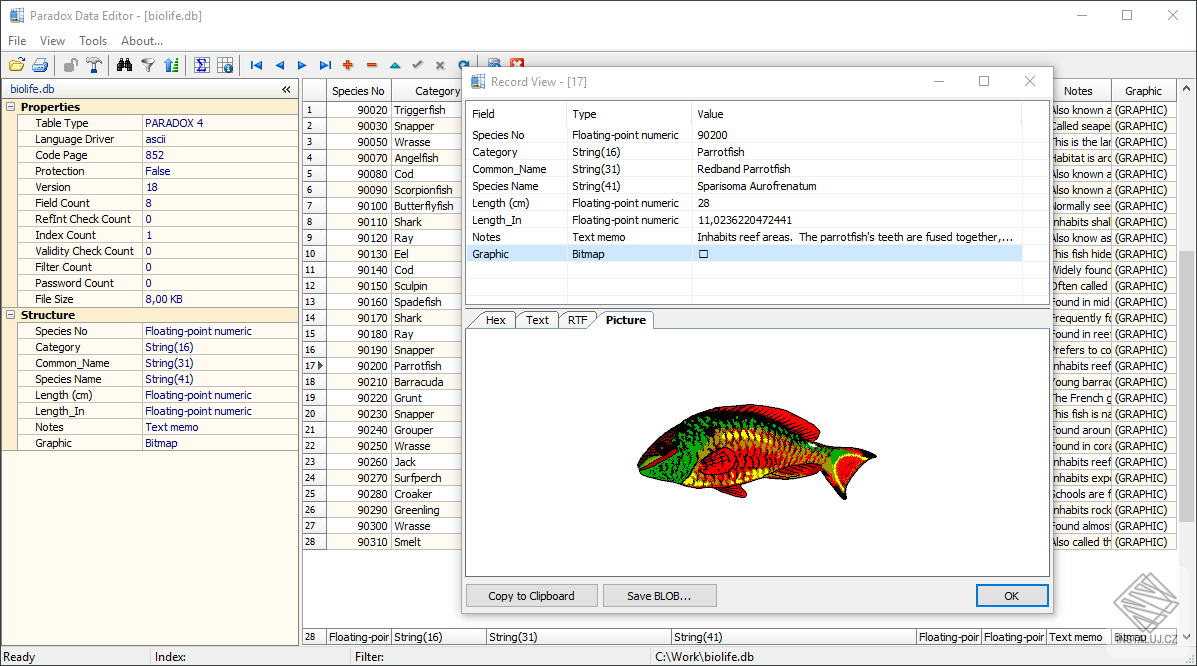Collapse the biolife.db side panel
1197x666 pixels.
point(285,89)
